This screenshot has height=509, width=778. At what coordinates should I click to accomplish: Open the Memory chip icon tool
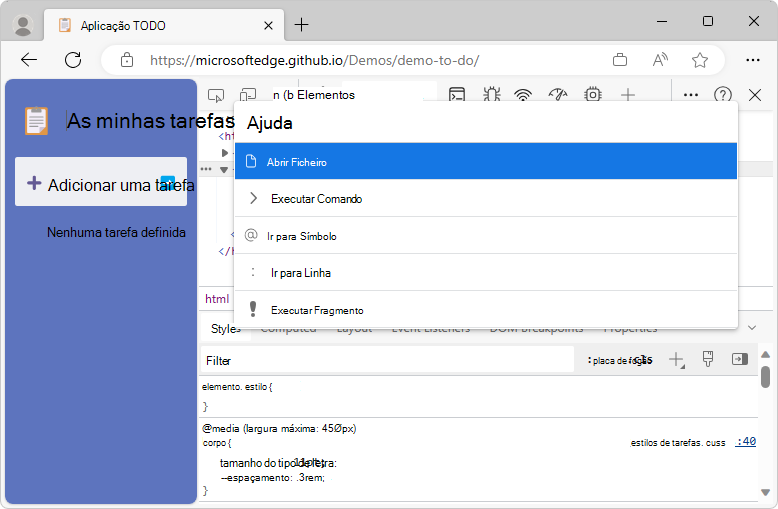[593, 95]
